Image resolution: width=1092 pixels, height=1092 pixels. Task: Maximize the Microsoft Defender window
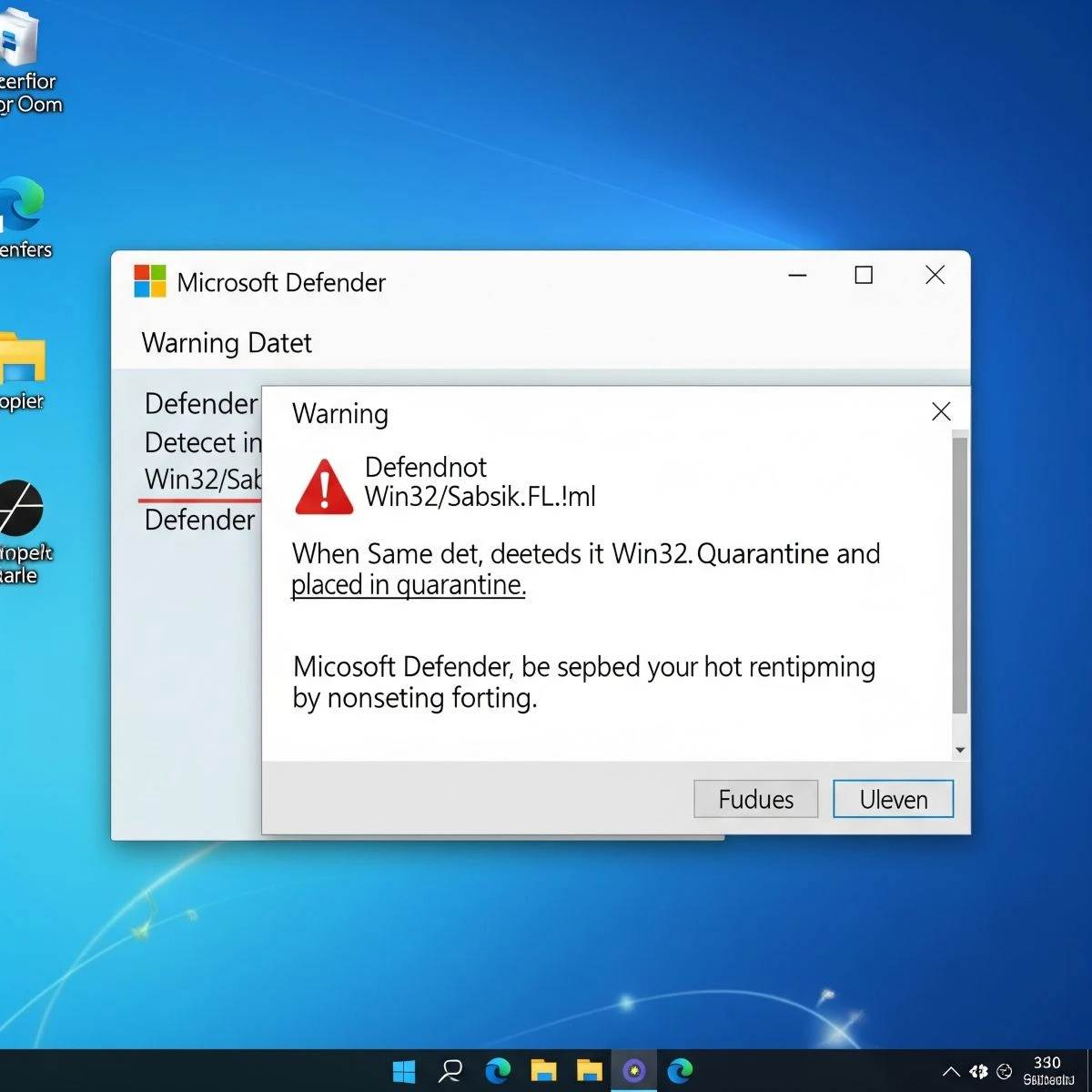pos(864,275)
